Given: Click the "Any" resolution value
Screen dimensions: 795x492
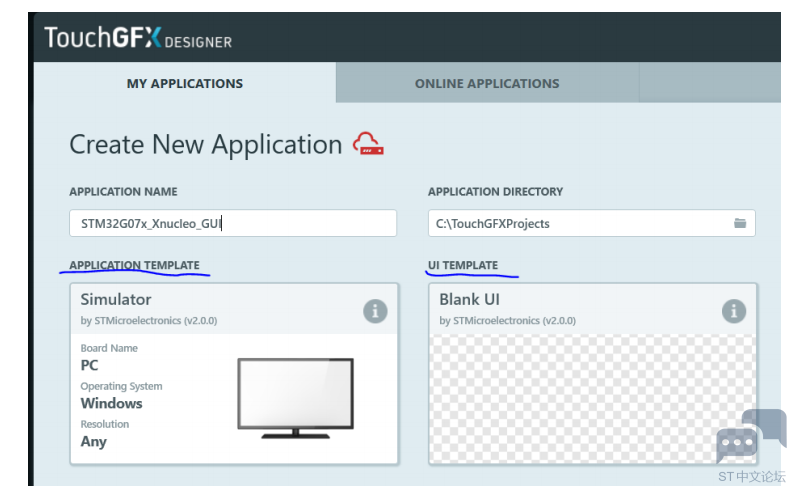Looking at the screenshot, I should point(94,441).
